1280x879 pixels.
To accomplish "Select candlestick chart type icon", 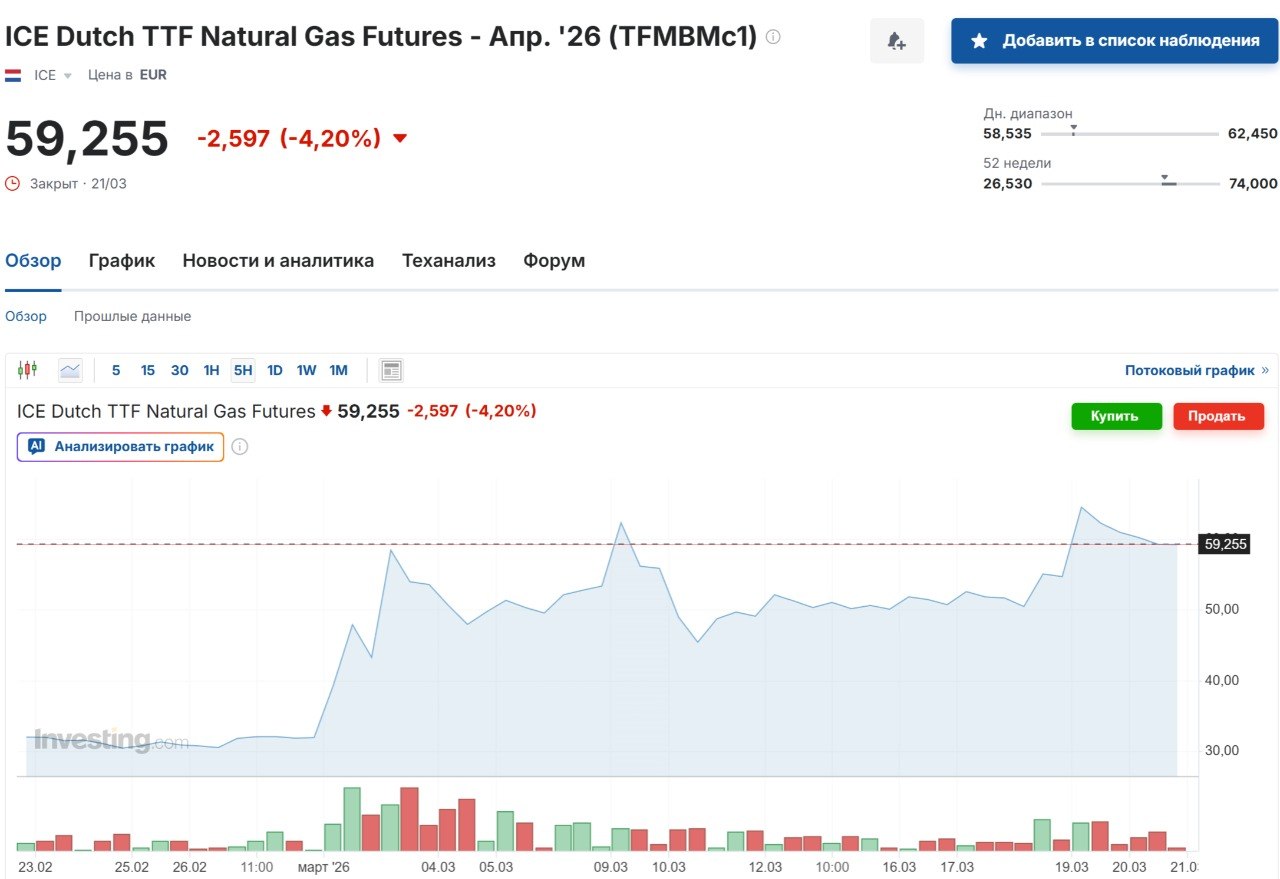I will pyautogui.click(x=27, y=370).
